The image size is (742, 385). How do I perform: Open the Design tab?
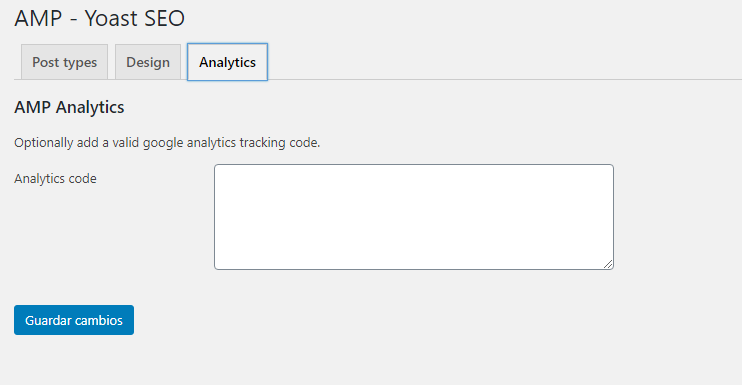click(x=148, y=62)
